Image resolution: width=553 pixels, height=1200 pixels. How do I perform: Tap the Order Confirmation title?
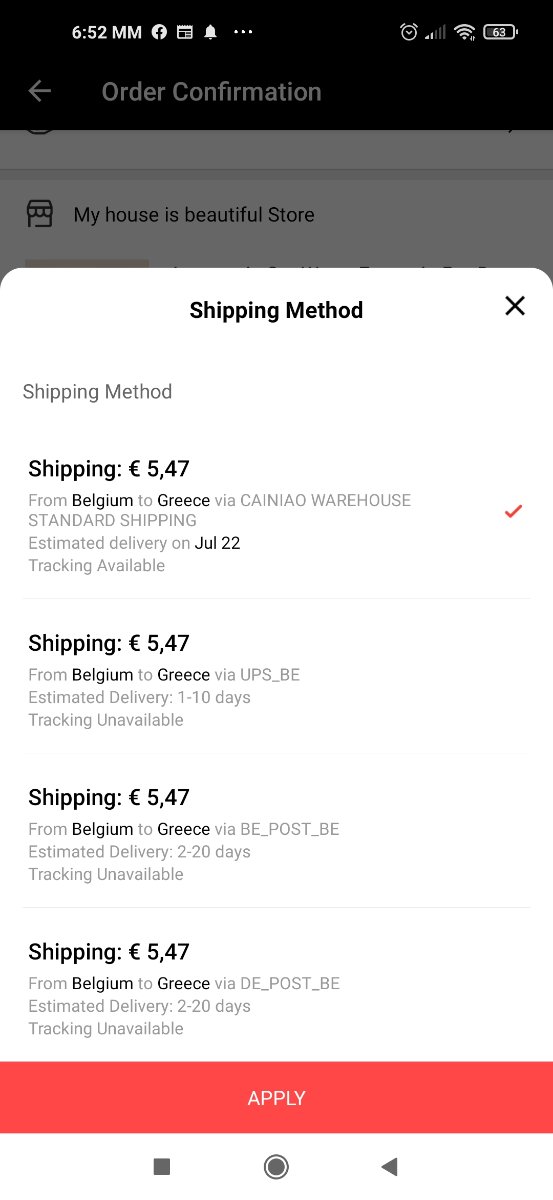pyautogui.click(x=211, y=92)
